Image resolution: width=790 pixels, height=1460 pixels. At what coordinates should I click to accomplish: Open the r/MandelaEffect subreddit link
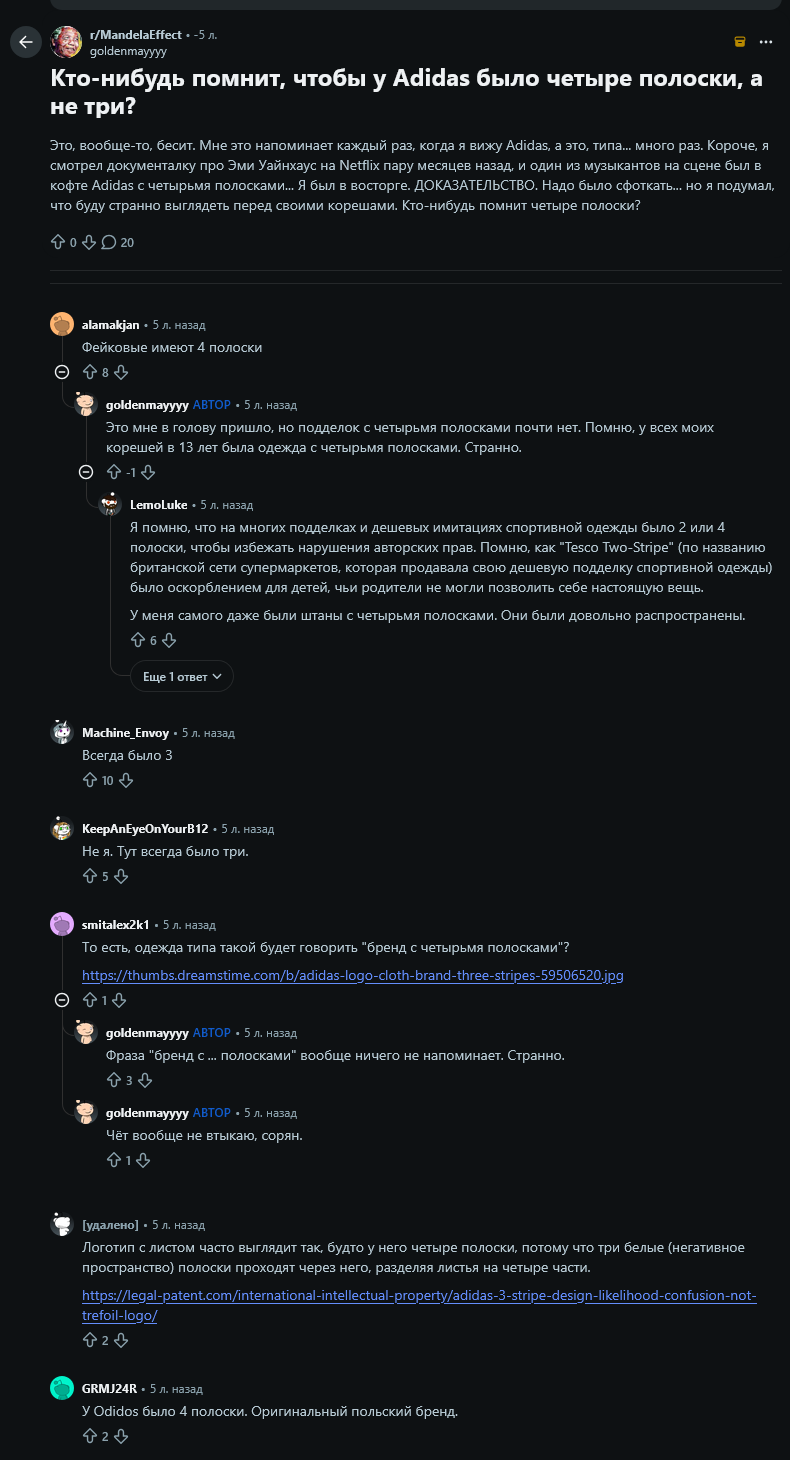point(136,35)
